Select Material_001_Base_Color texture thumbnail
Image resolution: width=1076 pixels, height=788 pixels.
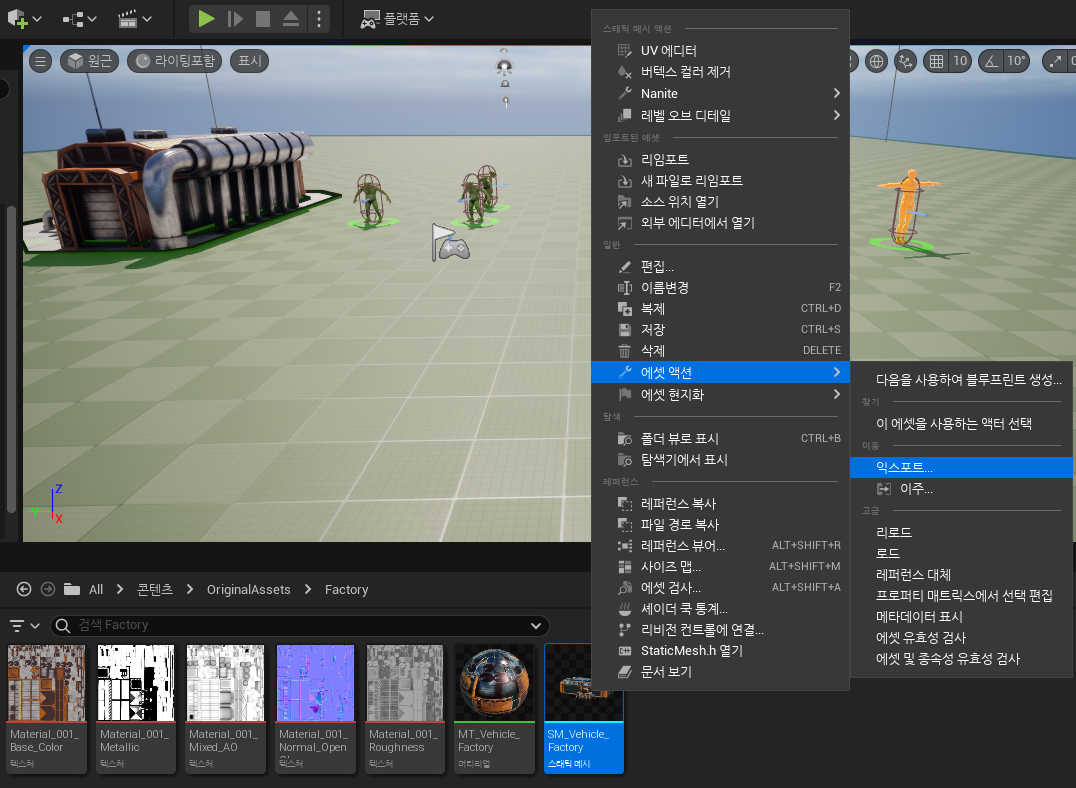(x=46, y=708)
